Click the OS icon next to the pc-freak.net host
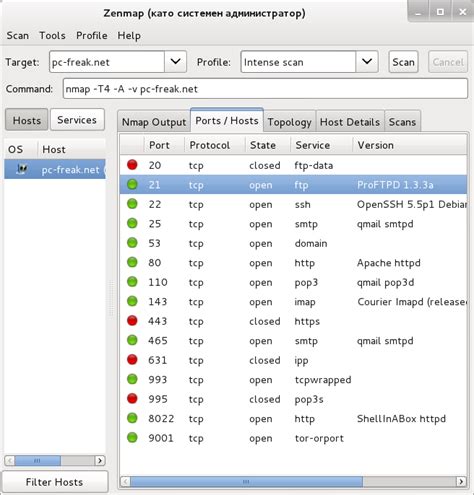This screenshot has height=495, width=474. (x=22, y=169)
